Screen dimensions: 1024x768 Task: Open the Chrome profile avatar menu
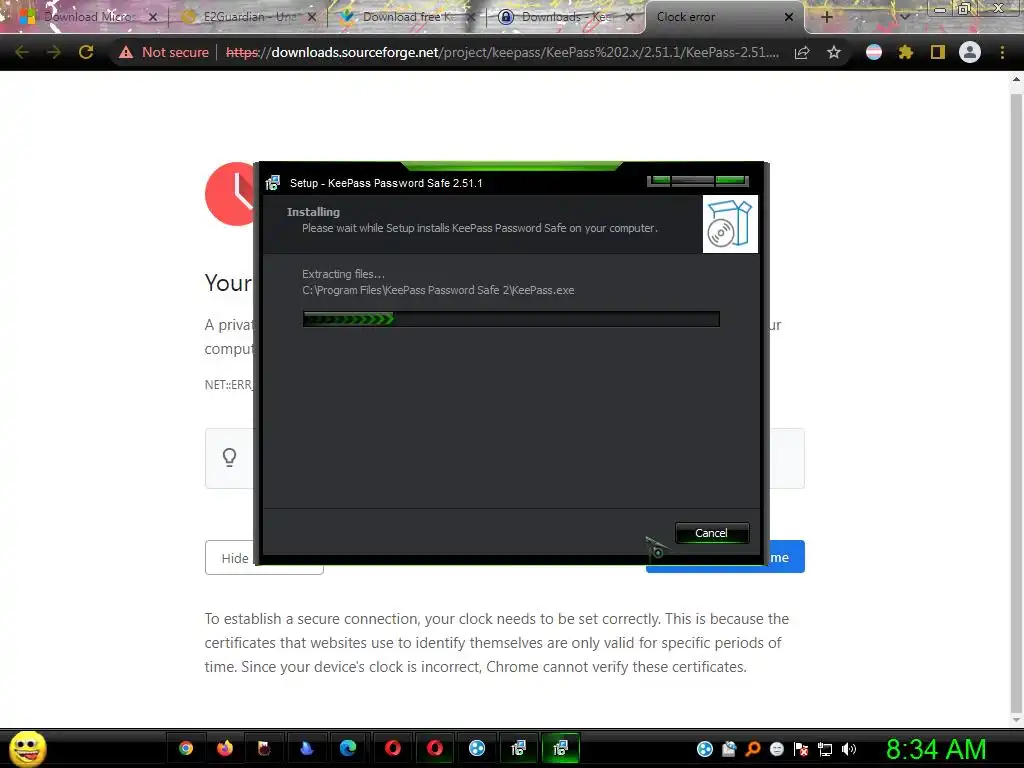point(970,52)
